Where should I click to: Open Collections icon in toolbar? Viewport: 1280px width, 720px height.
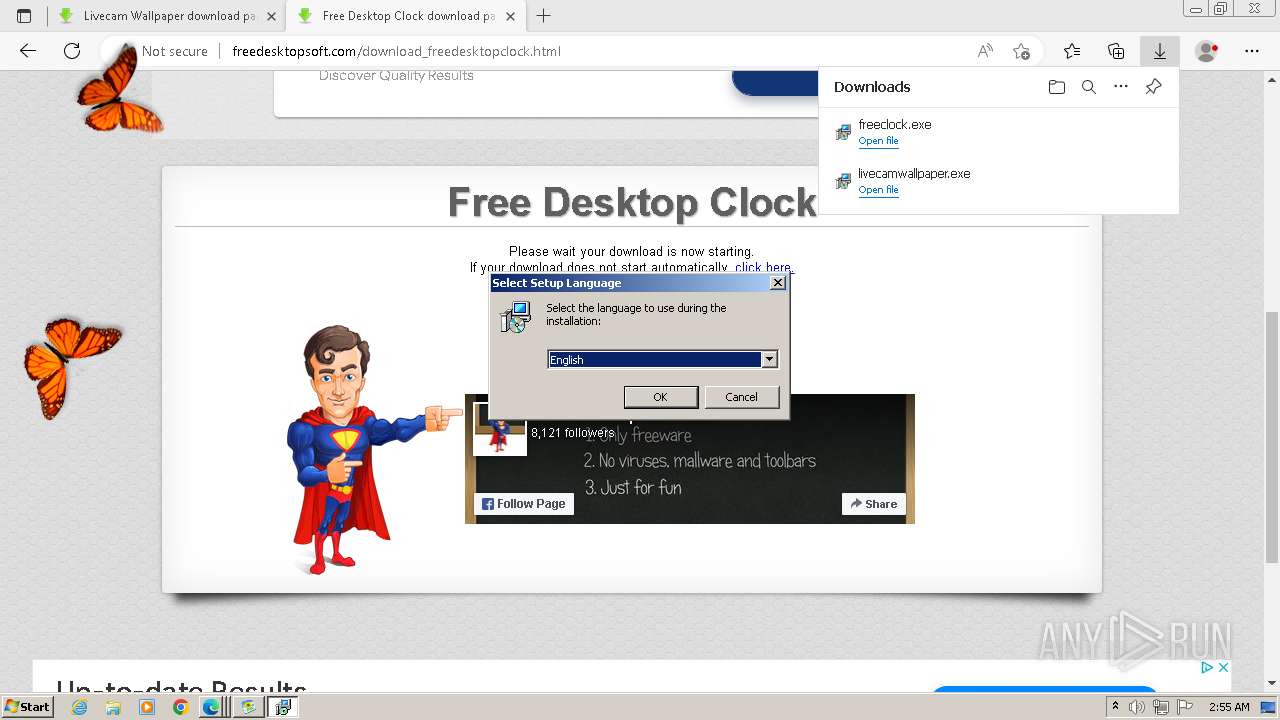(1116, 51)
